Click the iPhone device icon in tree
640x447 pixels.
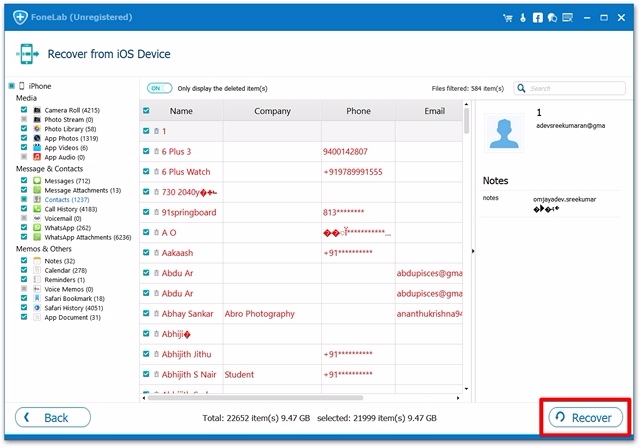click(x=22, y=86)
